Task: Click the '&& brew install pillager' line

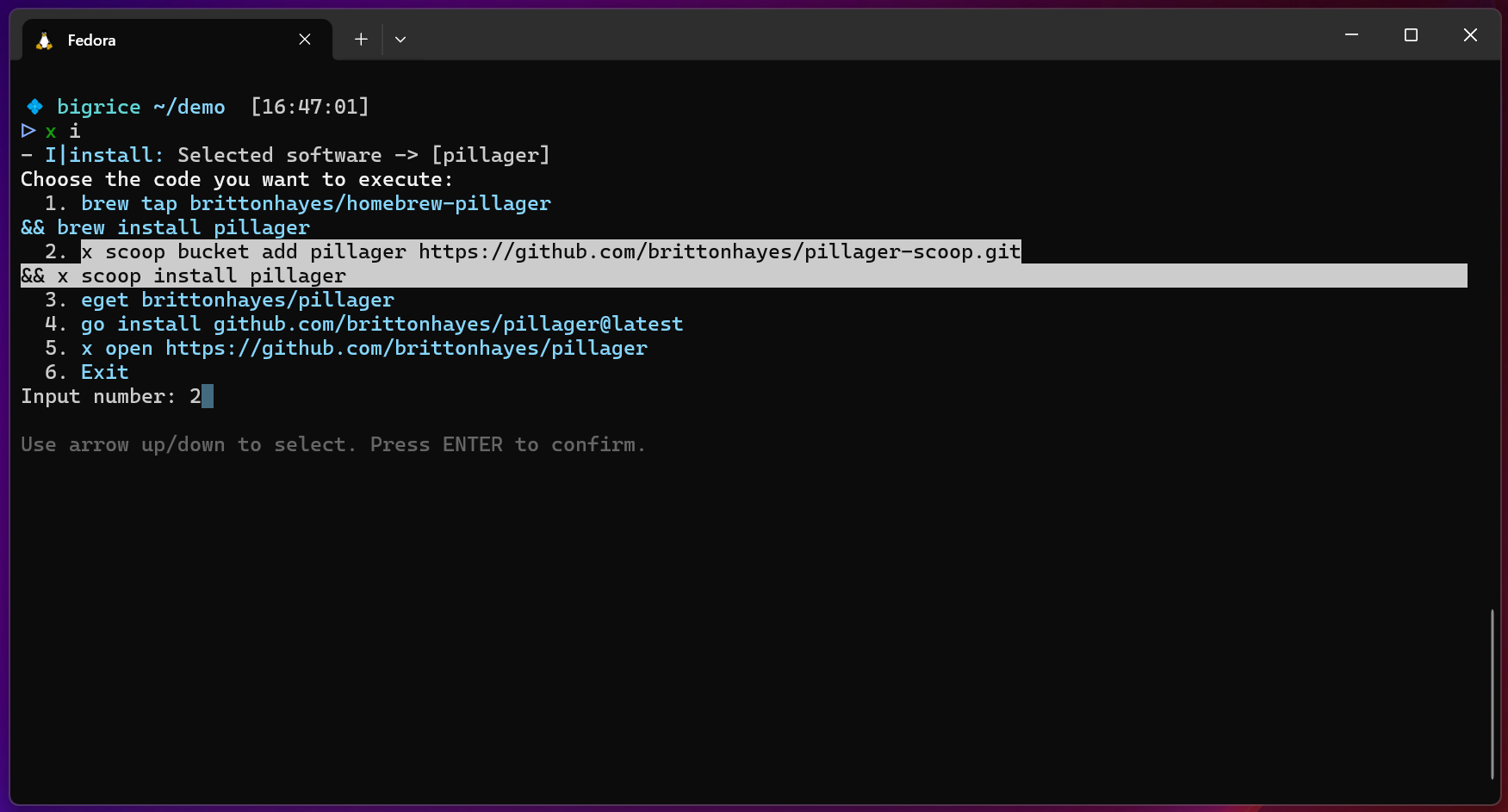Action: pyautogui.click(x=165, y=227)
